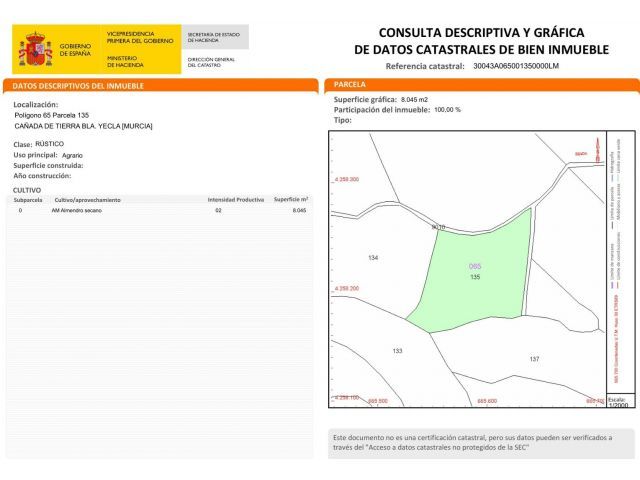
Task: Click the 'Subparcela' column header
Action: tap(28, 200)
